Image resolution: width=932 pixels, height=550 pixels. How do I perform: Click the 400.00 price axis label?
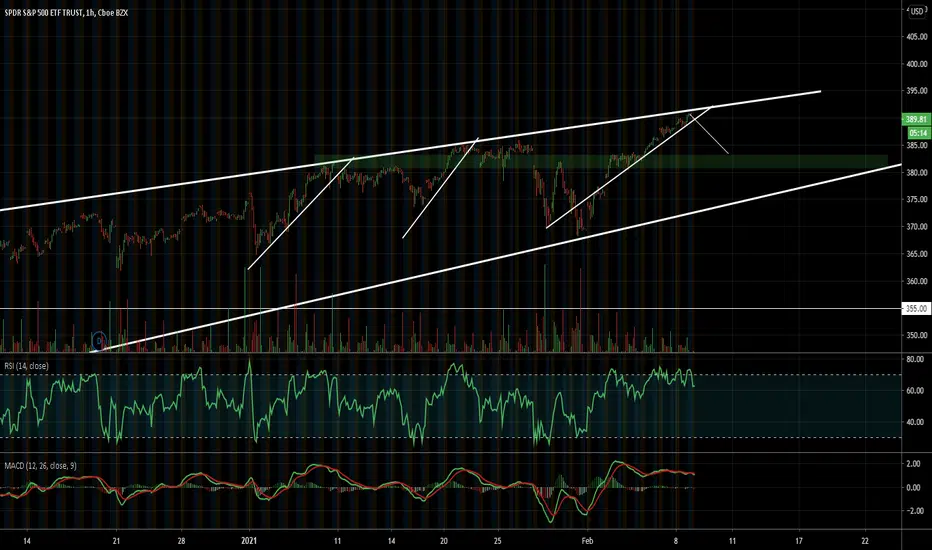(x=917, y=64)
